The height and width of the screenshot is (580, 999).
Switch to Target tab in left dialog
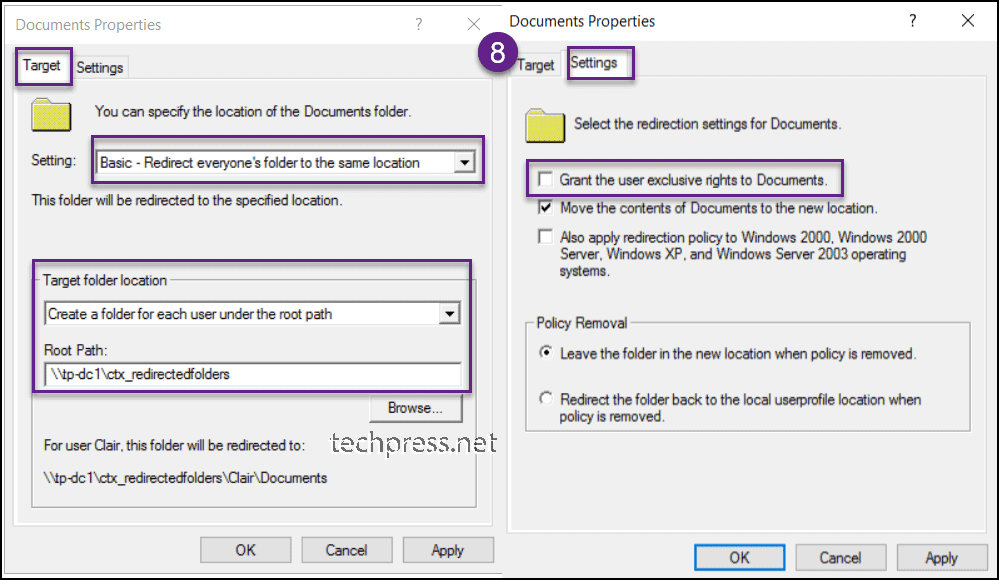(41, 66)
